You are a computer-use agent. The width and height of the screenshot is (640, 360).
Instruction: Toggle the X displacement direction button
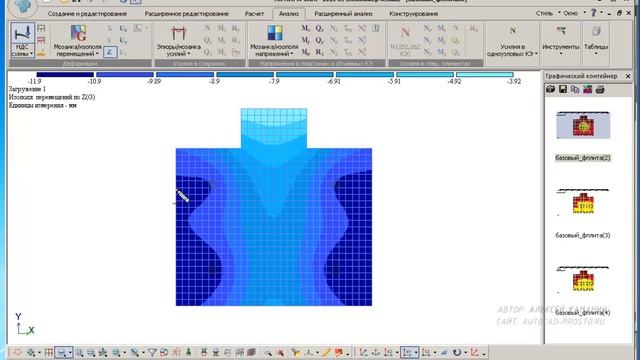[109, 29]
